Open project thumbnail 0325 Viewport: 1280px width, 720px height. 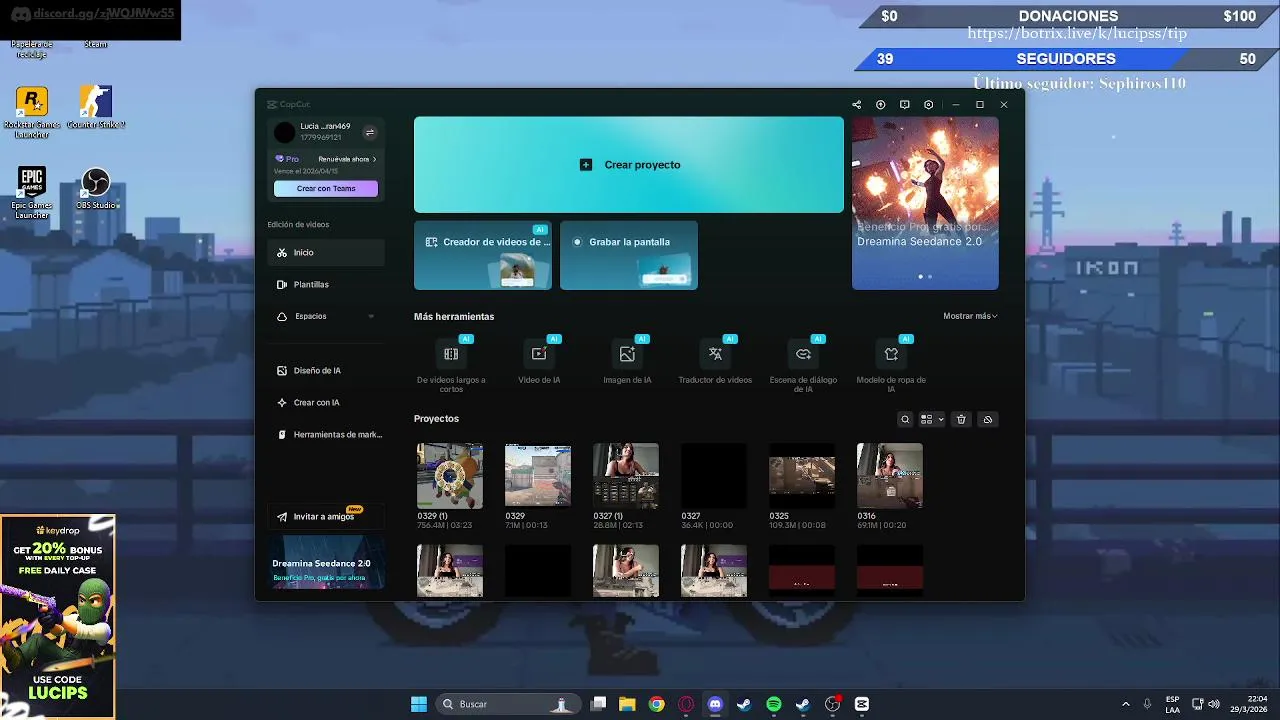tap(802, 476)
